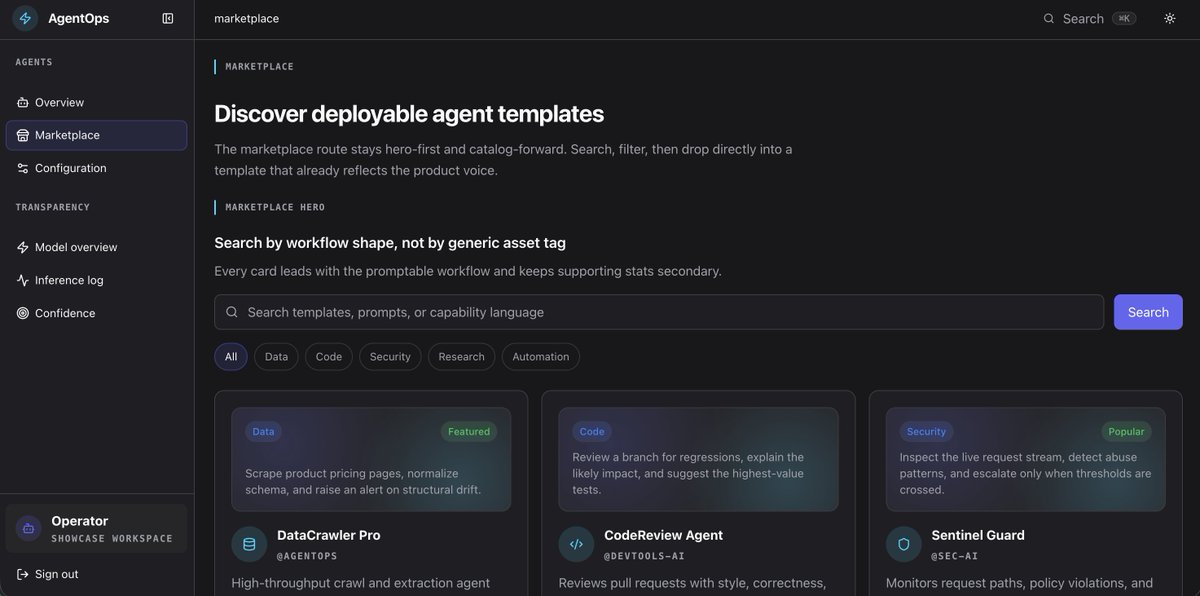Click the 'Discover deployable agent templates' heading
The width and height of the screenshot is (1200, 596).
coord(409,113)
